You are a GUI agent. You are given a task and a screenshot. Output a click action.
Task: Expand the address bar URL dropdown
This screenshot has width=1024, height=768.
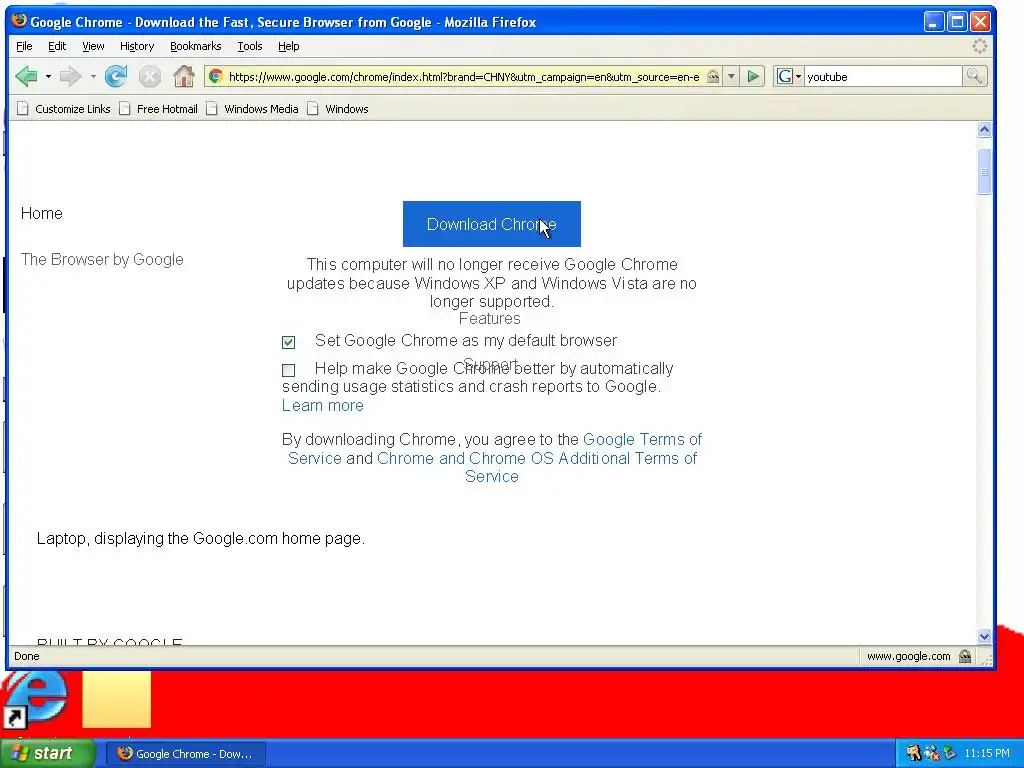(731, 76)
